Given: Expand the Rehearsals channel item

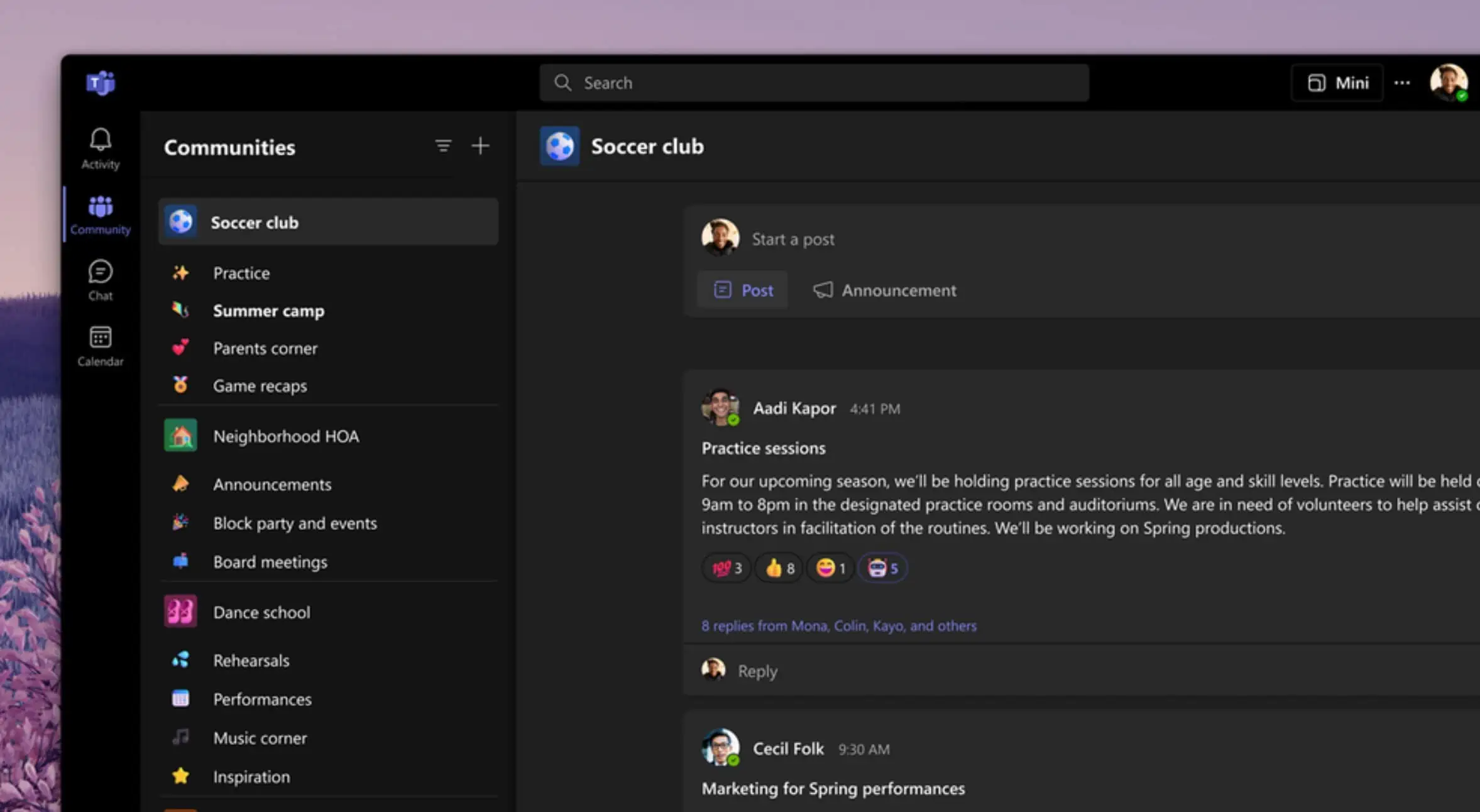Looking at the screenshot, I should click(x=250, y=660).
